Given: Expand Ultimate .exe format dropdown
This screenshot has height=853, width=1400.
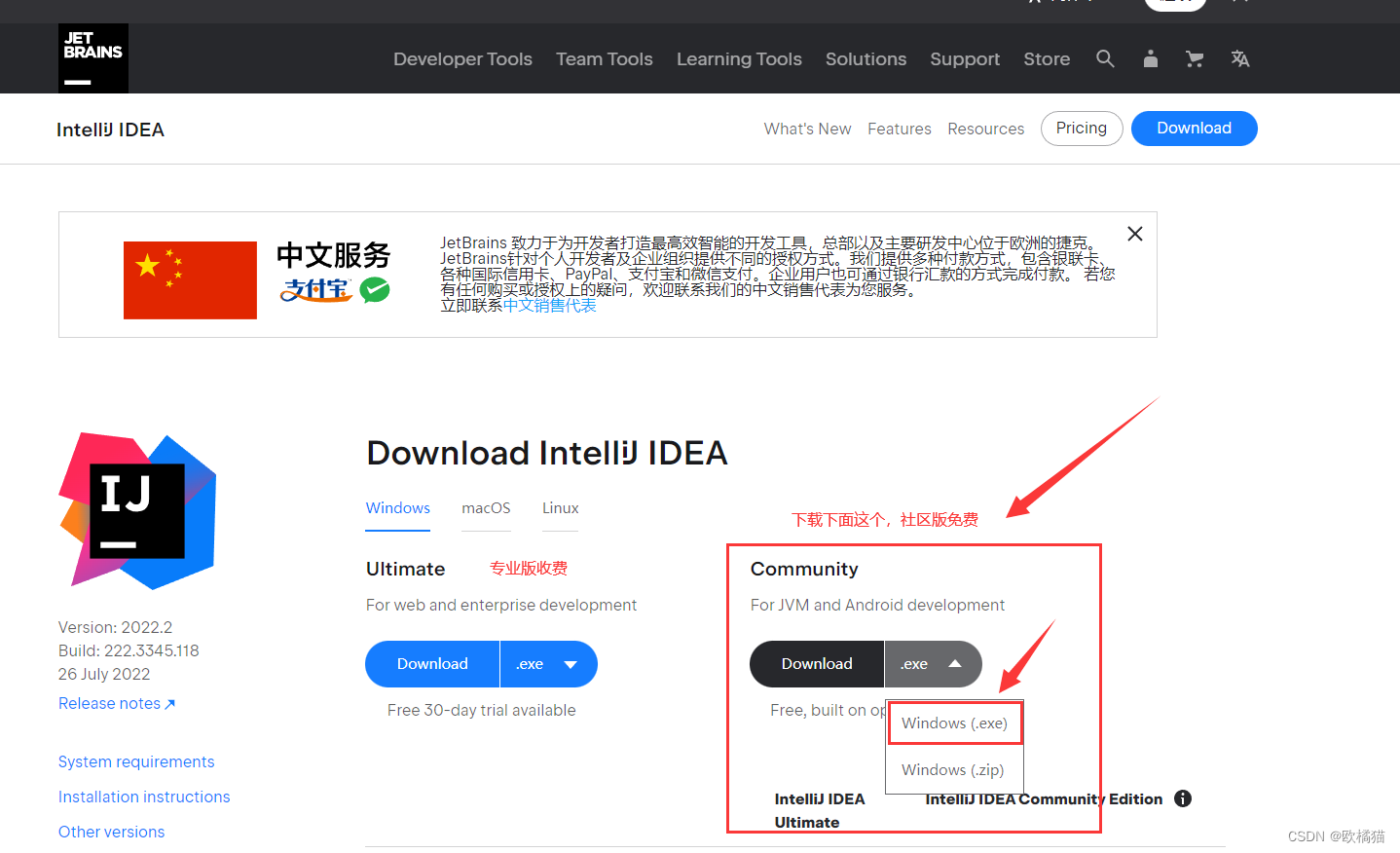Looking at the screenshot, I should coord(548,664).
